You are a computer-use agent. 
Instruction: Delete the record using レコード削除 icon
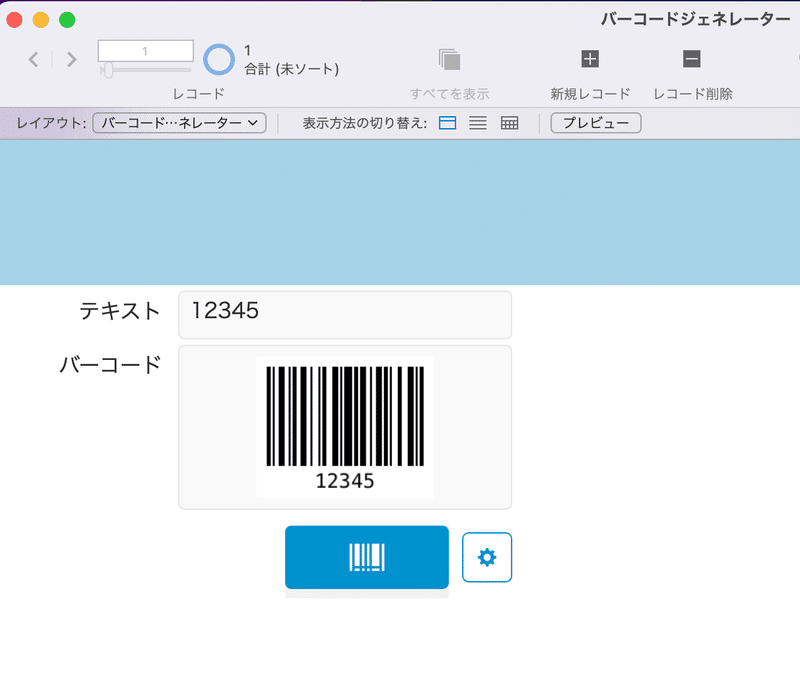pos(691,59)
